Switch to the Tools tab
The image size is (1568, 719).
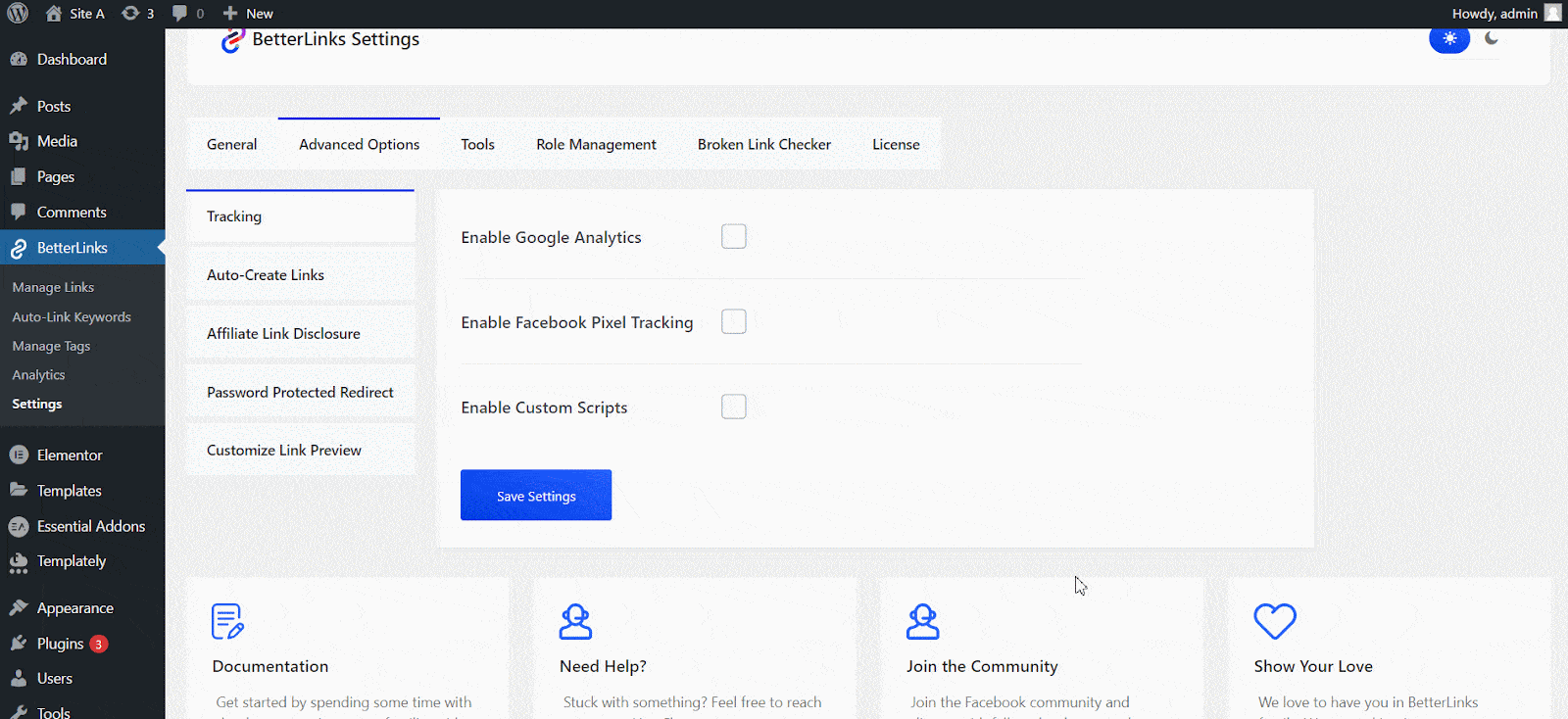tap(478, 144)
